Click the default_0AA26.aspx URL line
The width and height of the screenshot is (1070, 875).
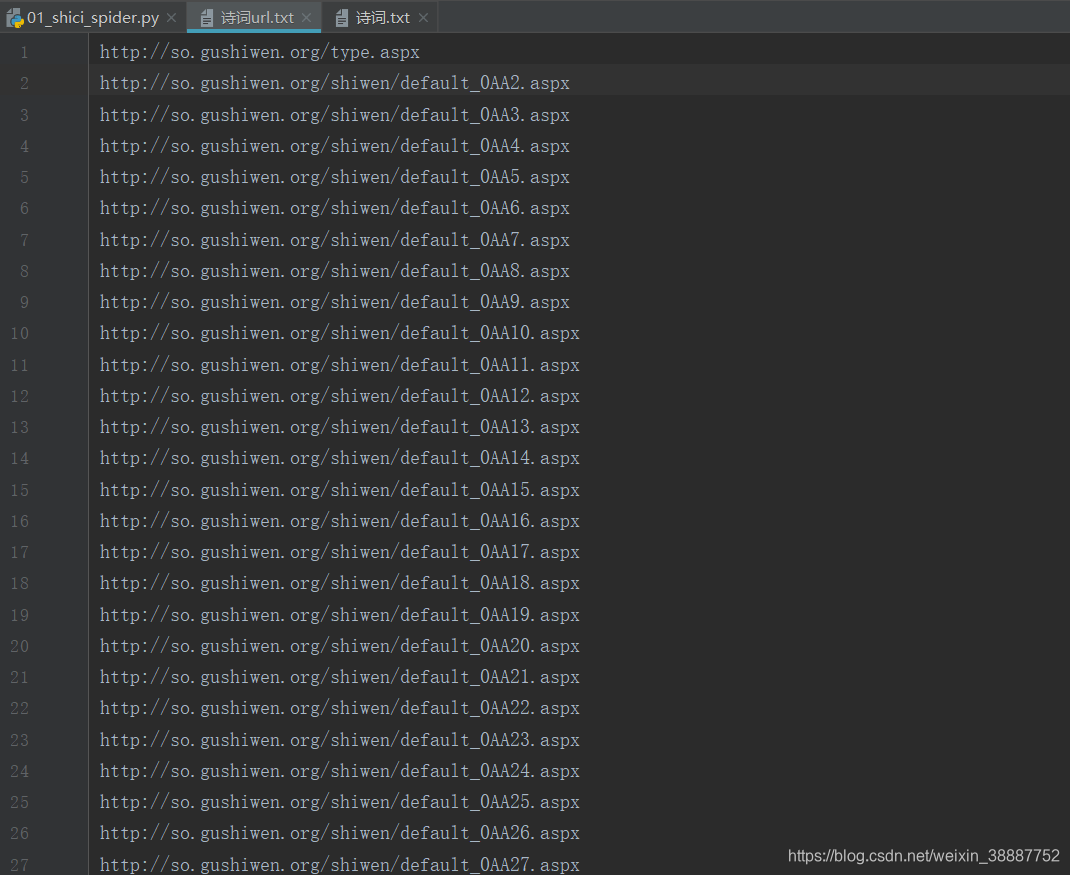[340, 833]
